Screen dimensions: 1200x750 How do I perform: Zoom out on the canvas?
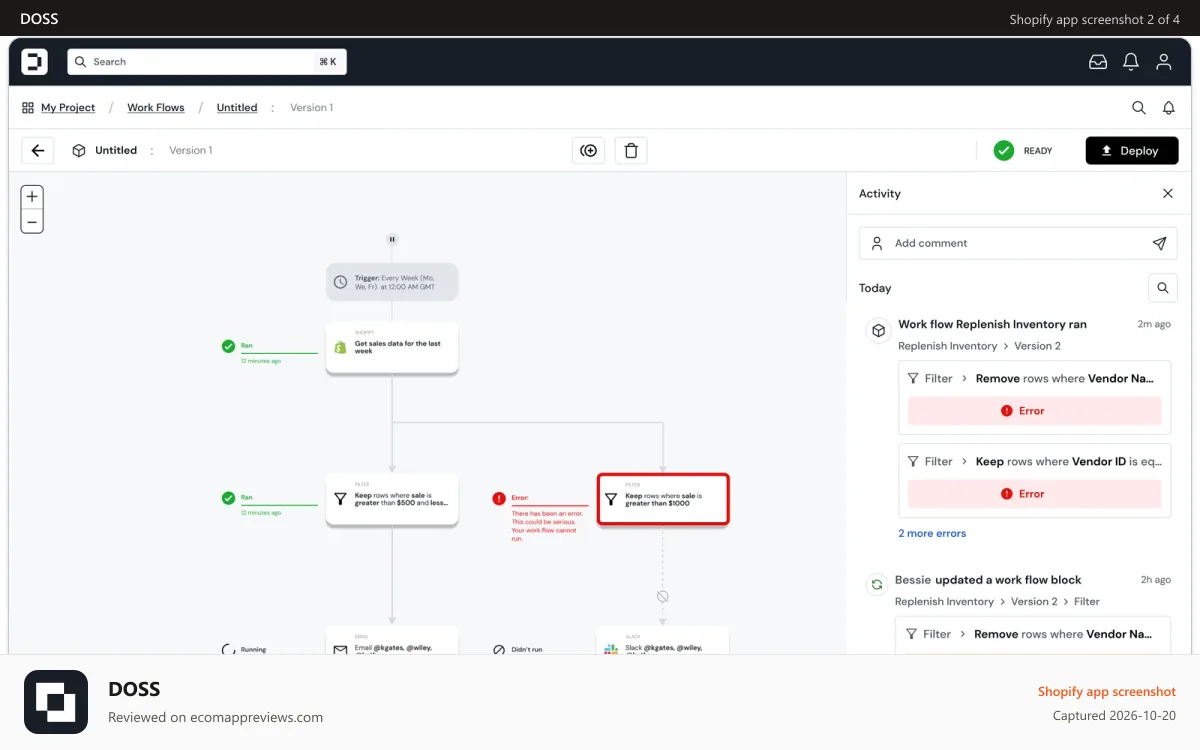32,222
